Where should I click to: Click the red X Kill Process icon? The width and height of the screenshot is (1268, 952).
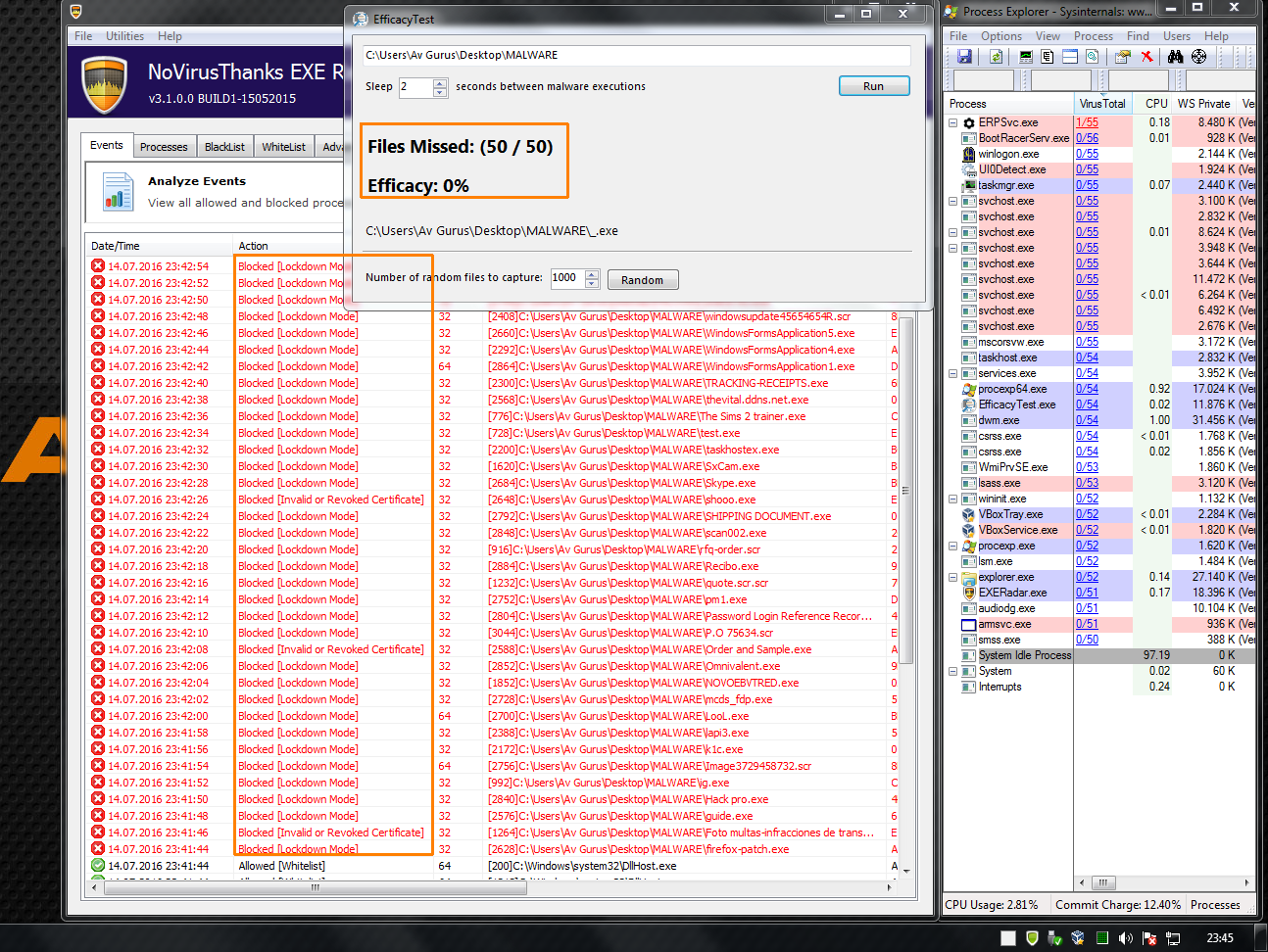click(x=1146, y=57)
